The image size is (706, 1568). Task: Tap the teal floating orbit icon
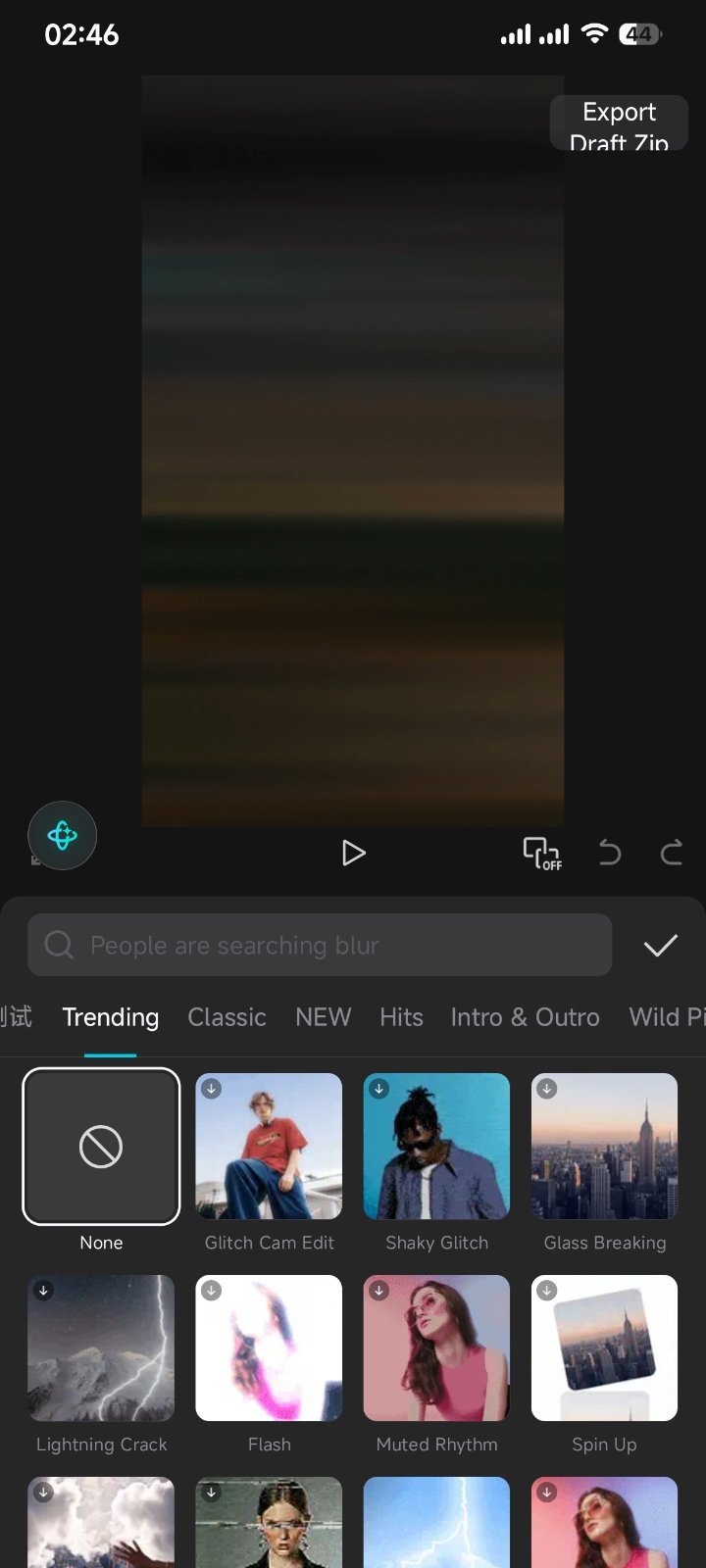[x=62, y=836]
